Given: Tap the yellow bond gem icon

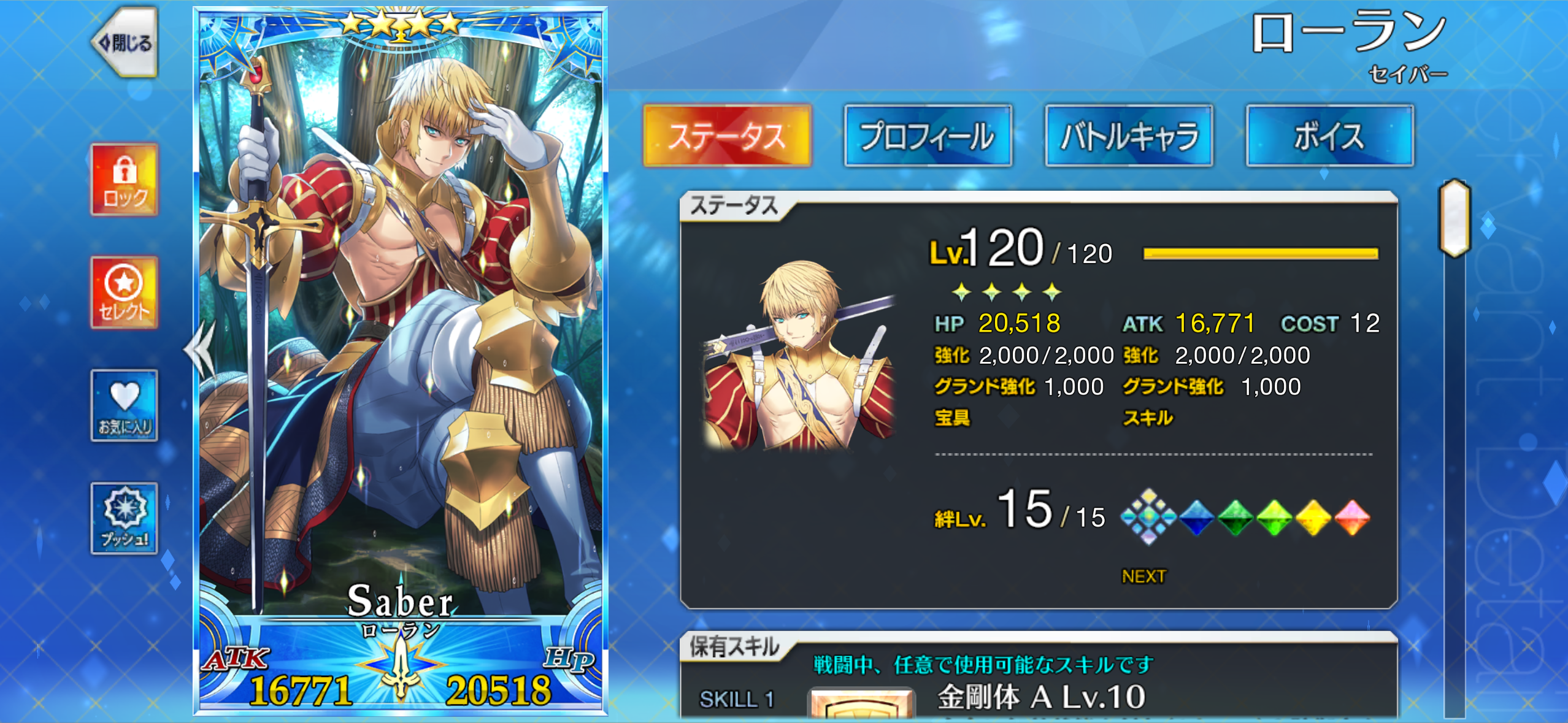Looking at the screenshot, I should click(x=1313, y=518).
